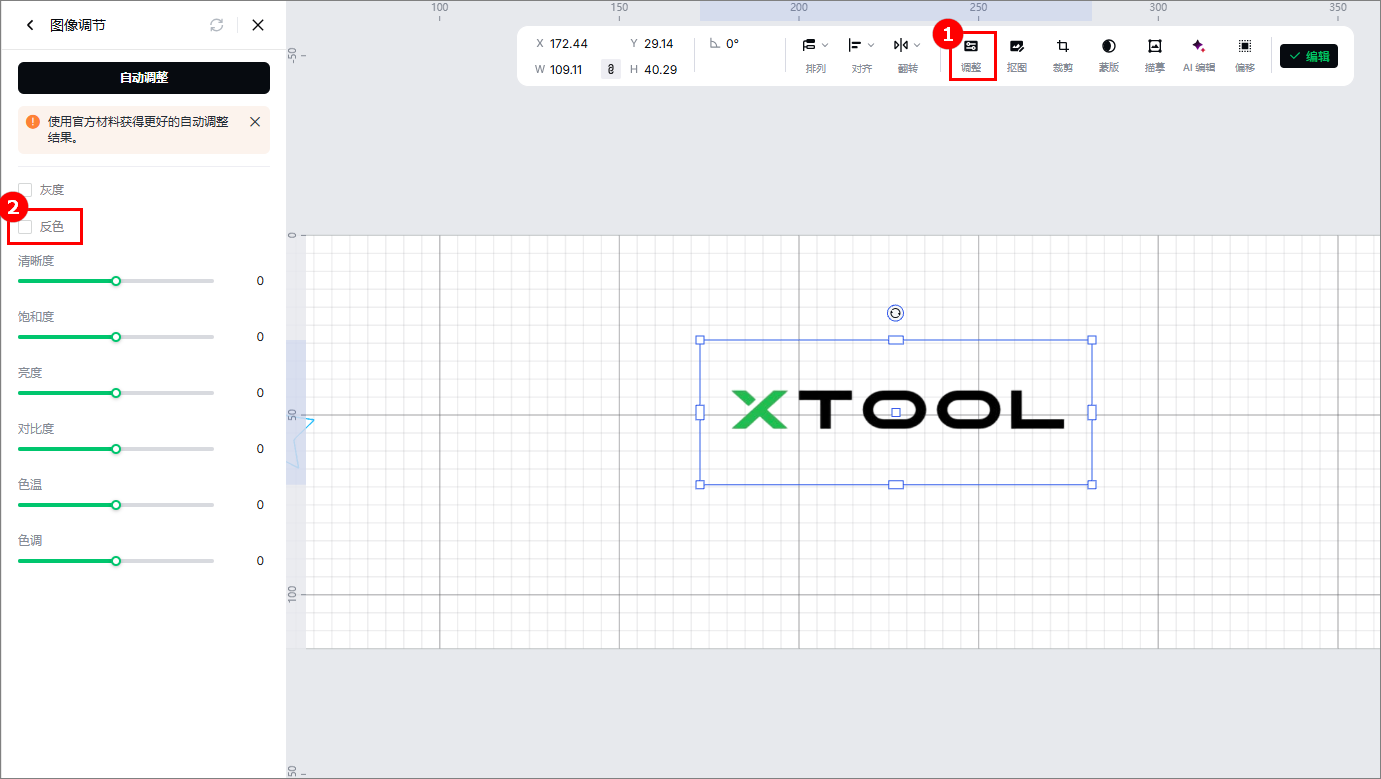Click the 亮度 brightness slider handle
This screenshot has height=779, width=1381.
click(116, 393)
